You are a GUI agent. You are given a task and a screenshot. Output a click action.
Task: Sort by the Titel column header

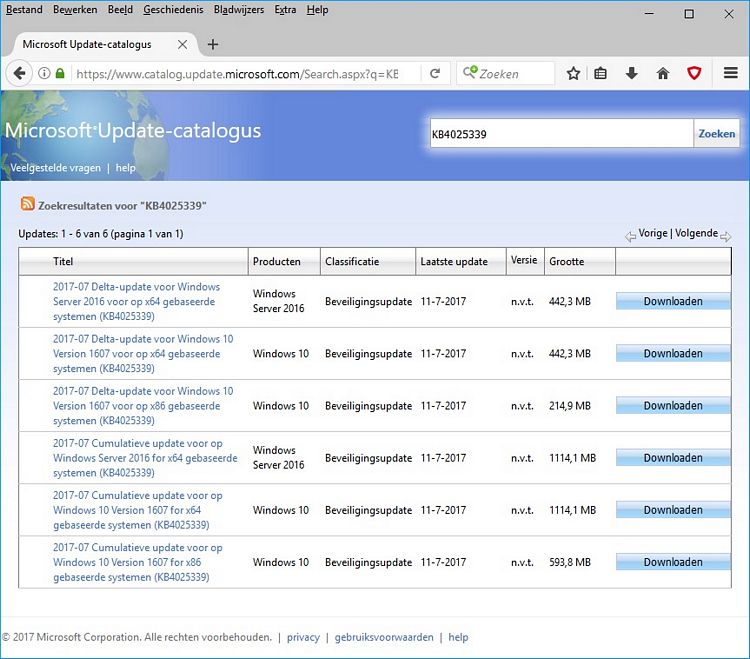(x=63, y=261)
